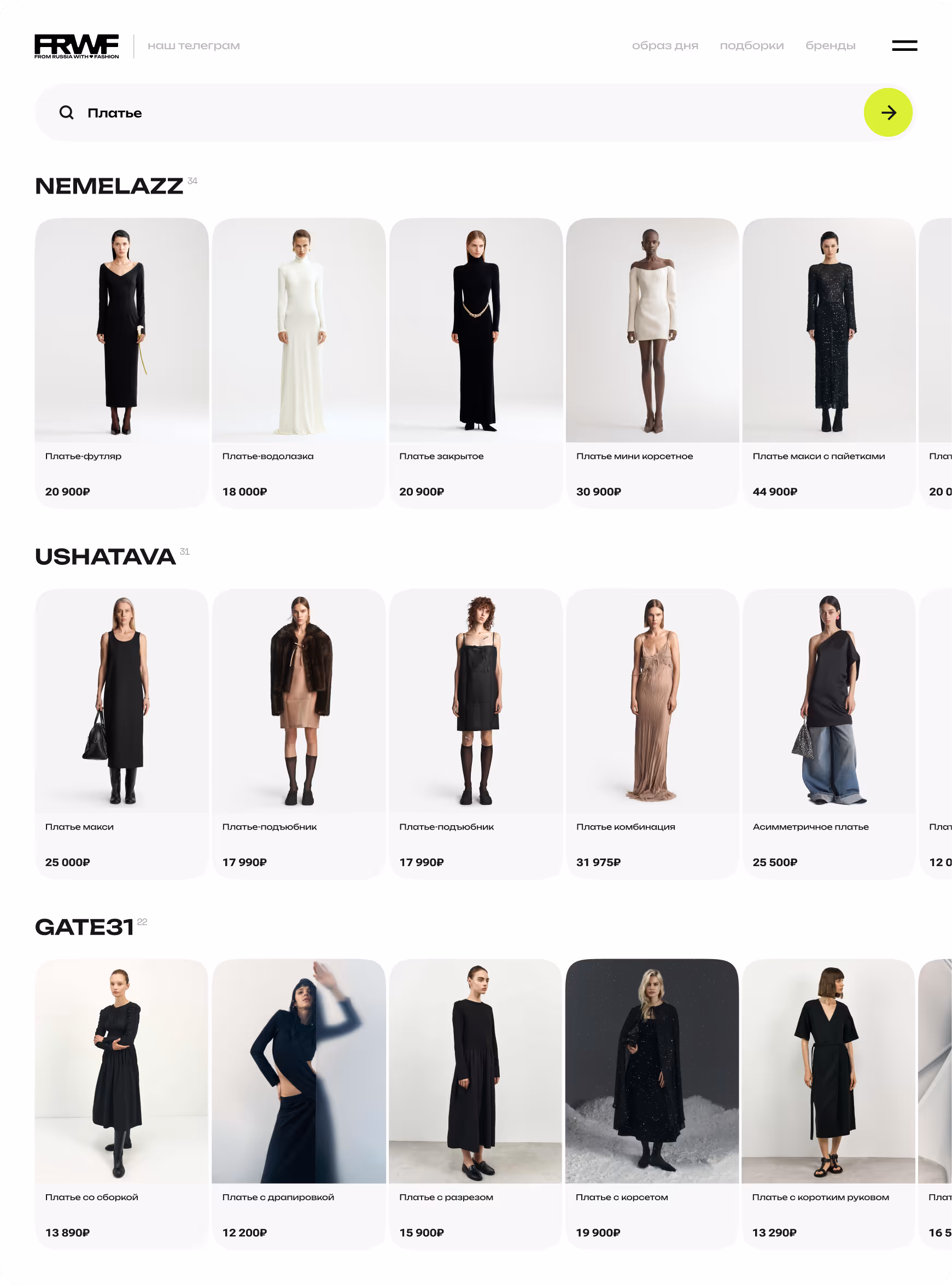Navigate to бренды page
The height and width of the screenshot is (1285, 952).
[830, 45]
